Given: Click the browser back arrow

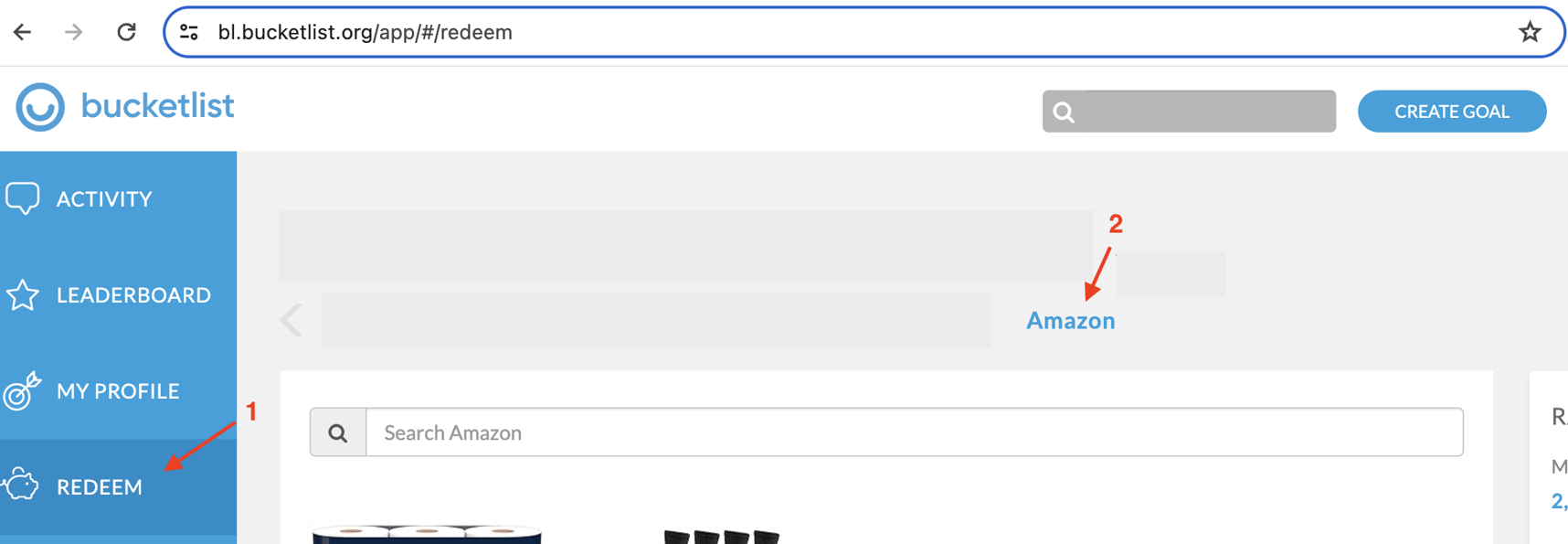Looking at the screenshot, I should pos(22,30).
